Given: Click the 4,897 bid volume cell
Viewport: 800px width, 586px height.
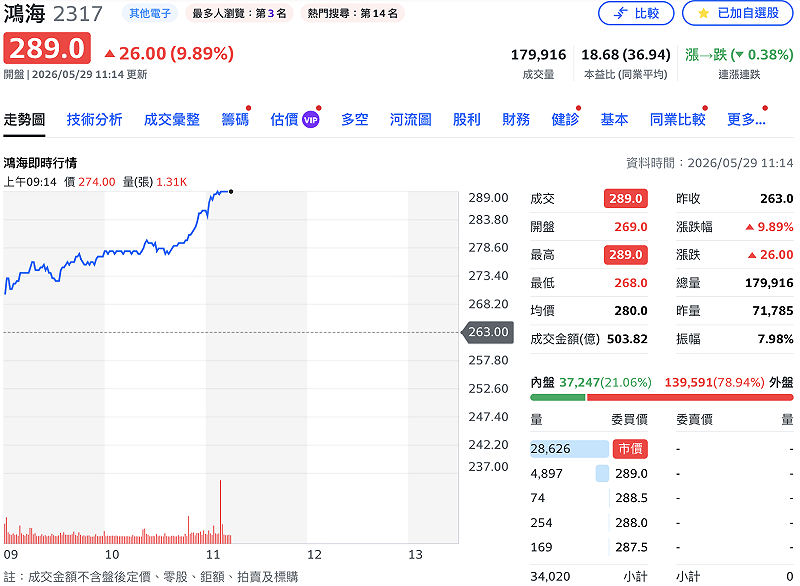Looking at the screenshot, I should pyautogui.click(x=546, y=474).
